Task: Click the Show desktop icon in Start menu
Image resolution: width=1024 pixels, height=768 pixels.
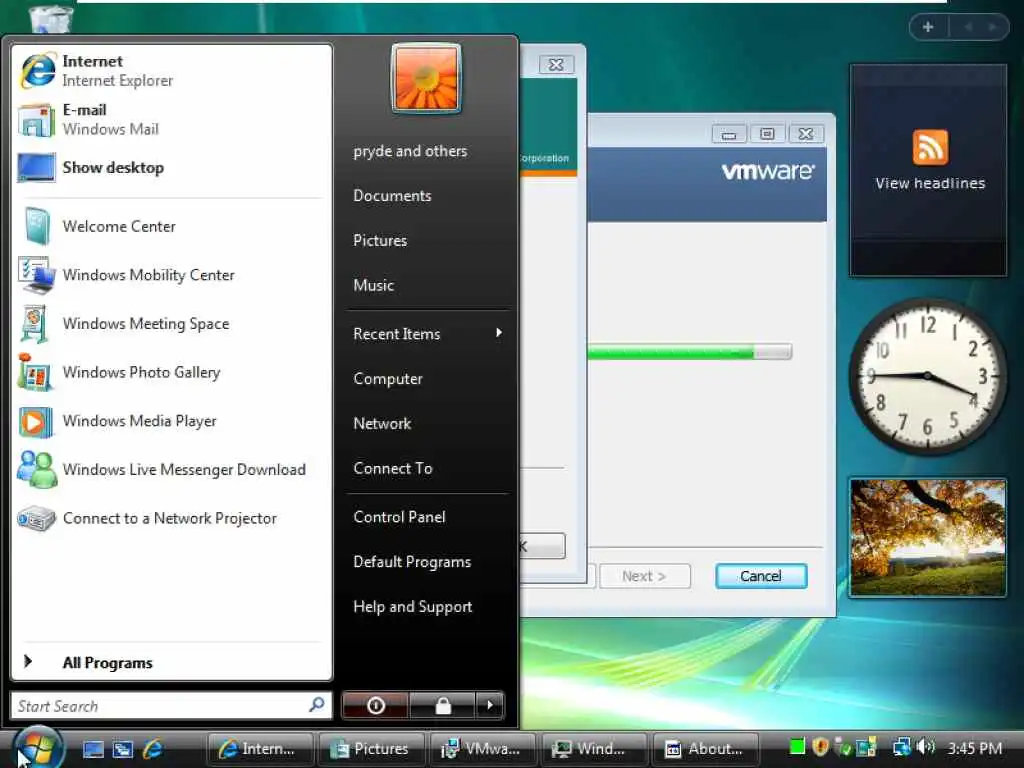Action: tap(37, 168)
